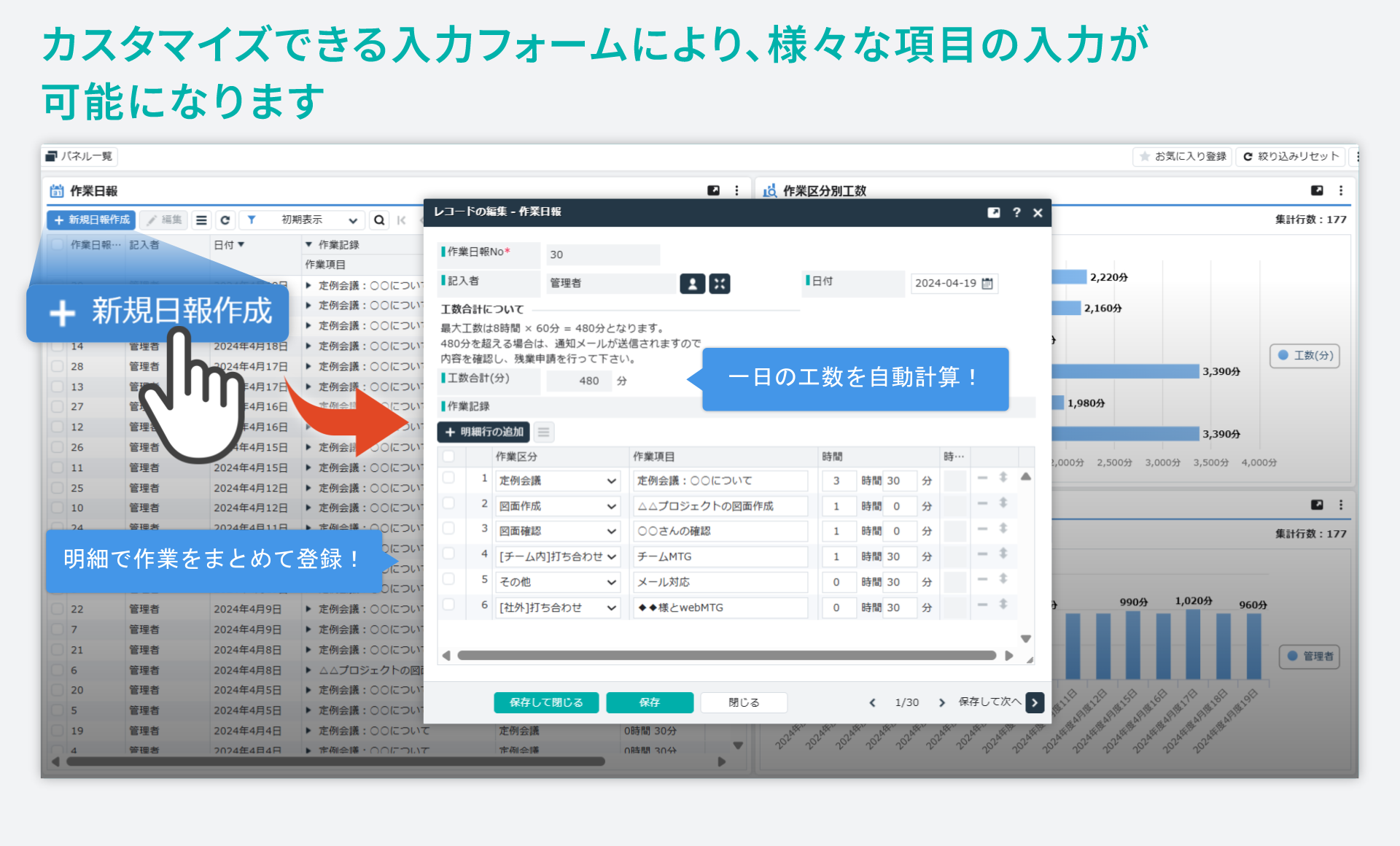Open the calendar picker for 日付 field

[x=987, y=284]
